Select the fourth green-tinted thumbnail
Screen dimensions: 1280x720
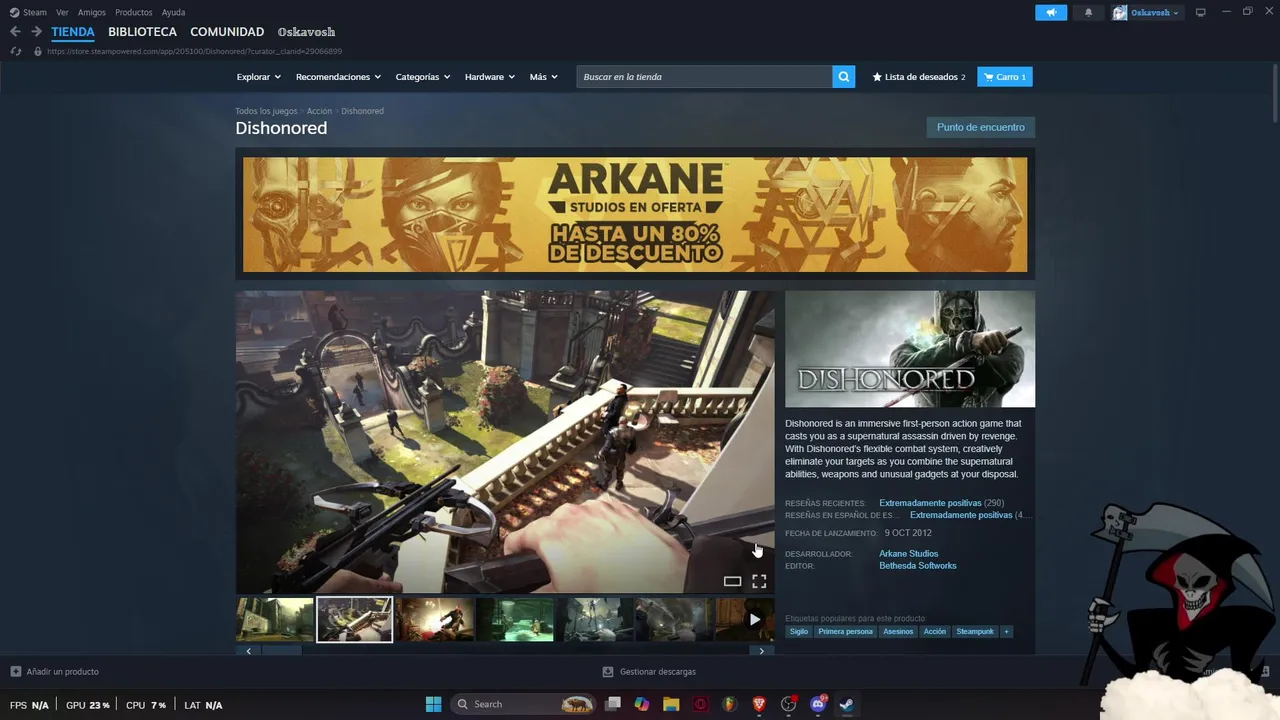point(515,620)
